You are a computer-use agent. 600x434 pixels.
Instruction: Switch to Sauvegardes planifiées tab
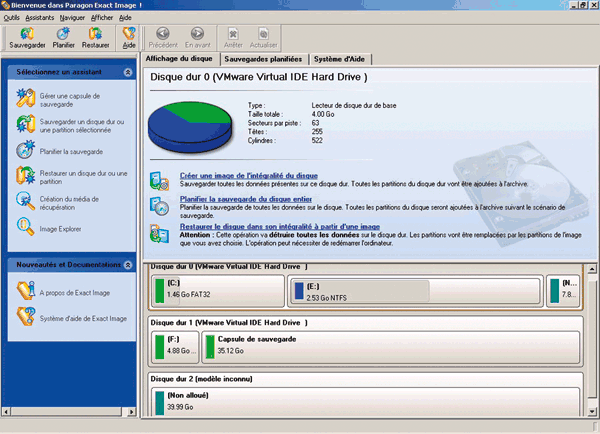point(264,60)
